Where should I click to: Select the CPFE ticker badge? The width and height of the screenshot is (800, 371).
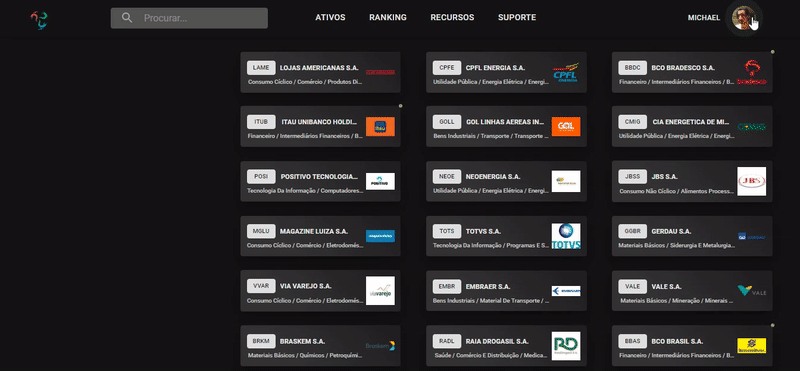(447, 68)
